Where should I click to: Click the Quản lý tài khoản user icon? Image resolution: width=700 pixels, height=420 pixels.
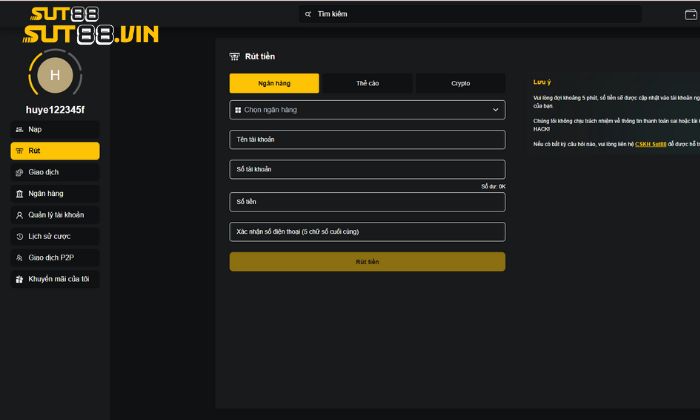(x=20, y=215)
